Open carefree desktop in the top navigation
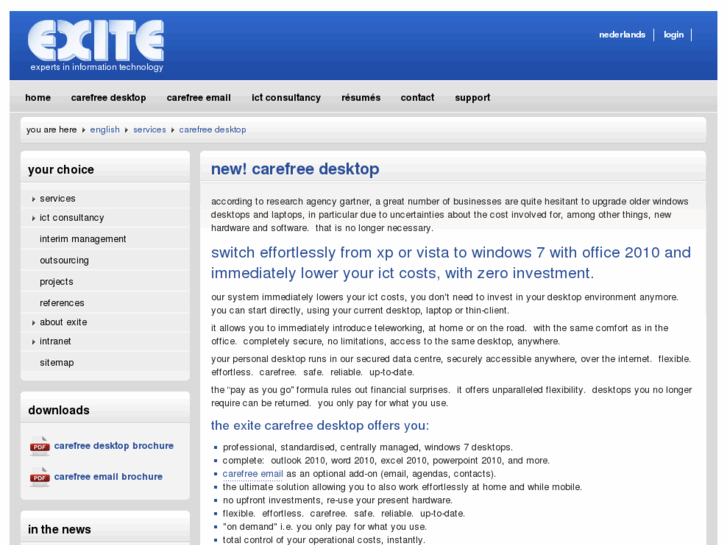This screenshot has width=727, height=545. 108,98
